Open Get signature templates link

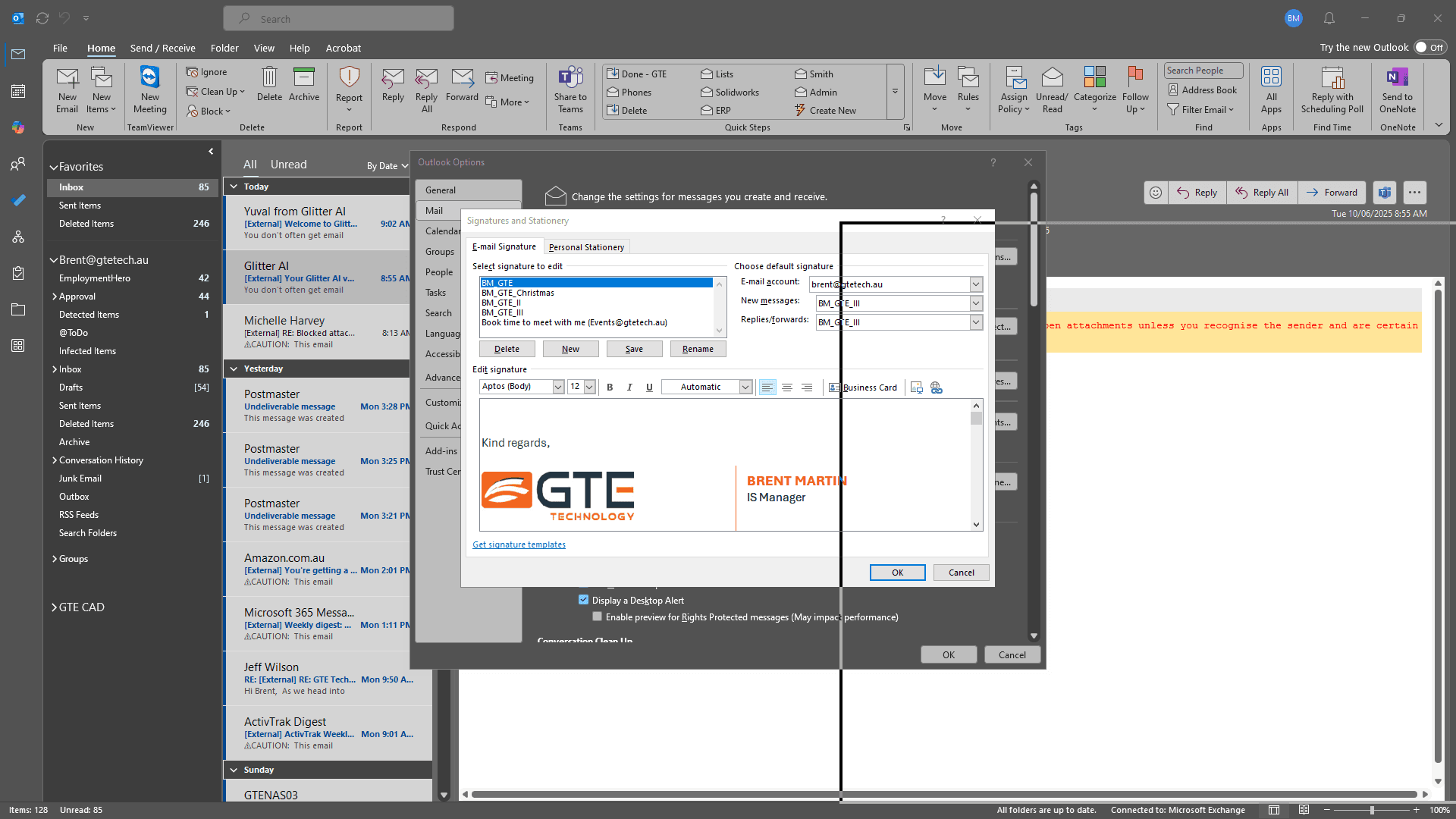519,544
